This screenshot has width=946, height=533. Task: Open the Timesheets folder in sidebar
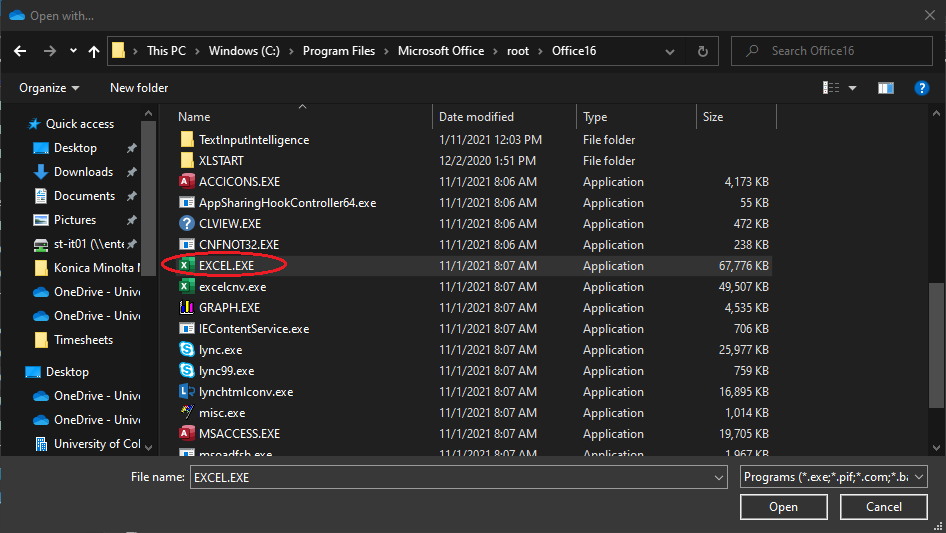click(x=83, y=340)
